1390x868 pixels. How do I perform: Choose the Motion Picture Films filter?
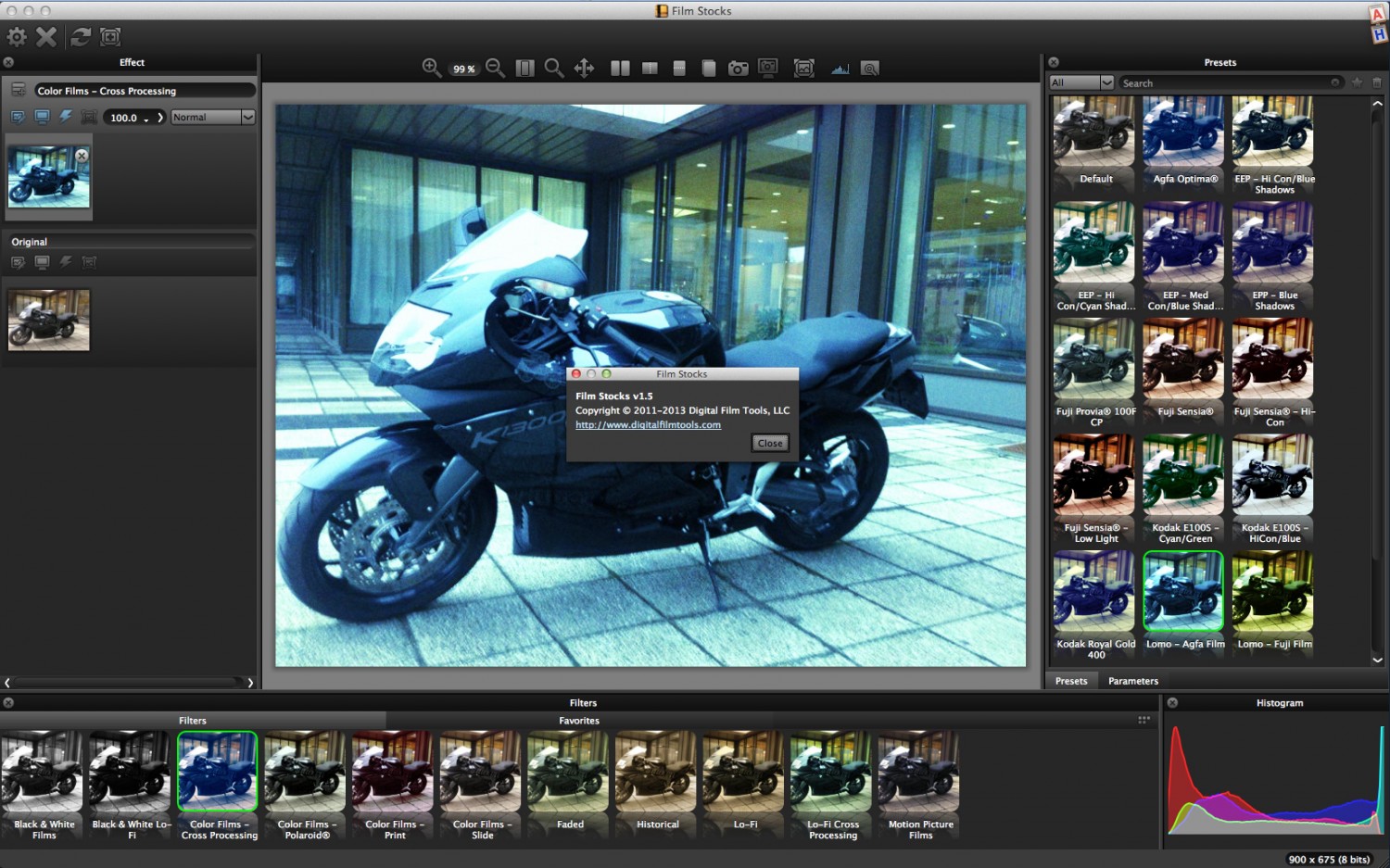coord(918,786)
